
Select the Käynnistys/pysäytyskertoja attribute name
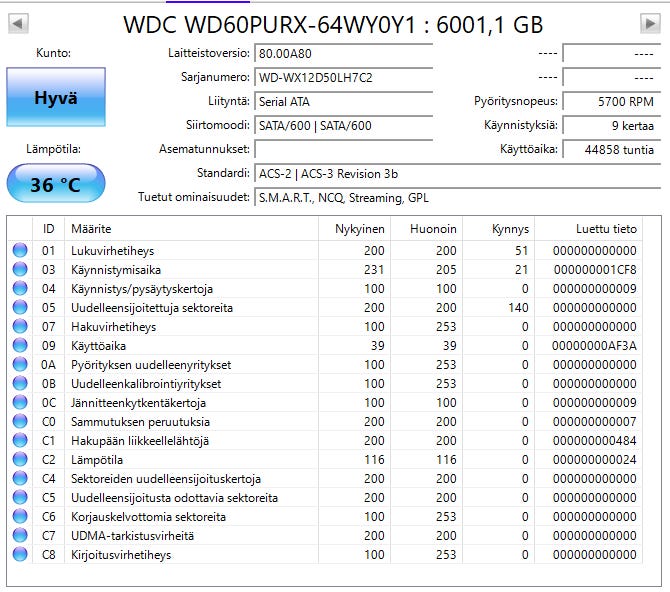[142, 289]
